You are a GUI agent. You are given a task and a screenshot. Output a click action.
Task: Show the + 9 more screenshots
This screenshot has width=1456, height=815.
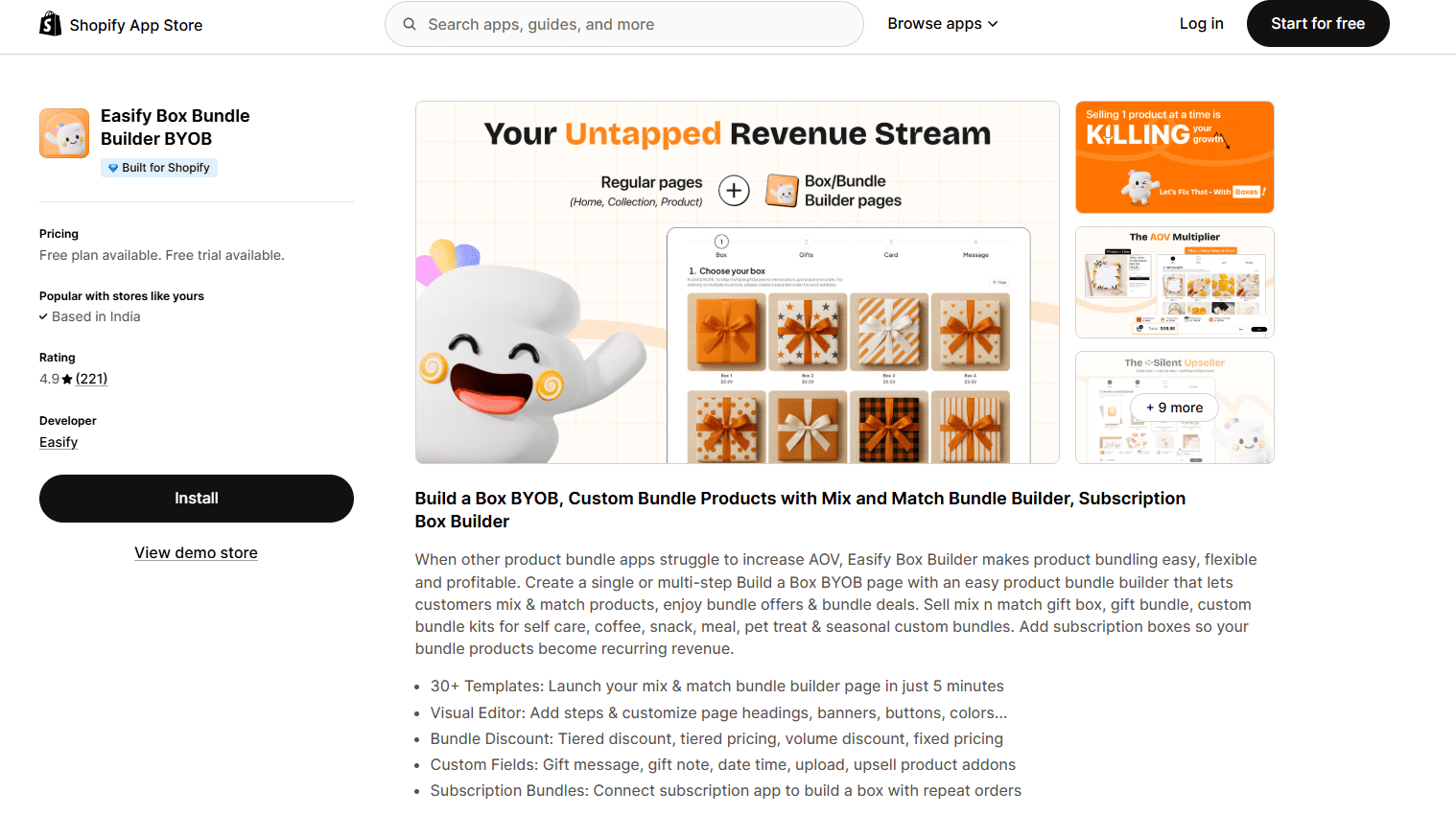click(x=1175, y=407)
